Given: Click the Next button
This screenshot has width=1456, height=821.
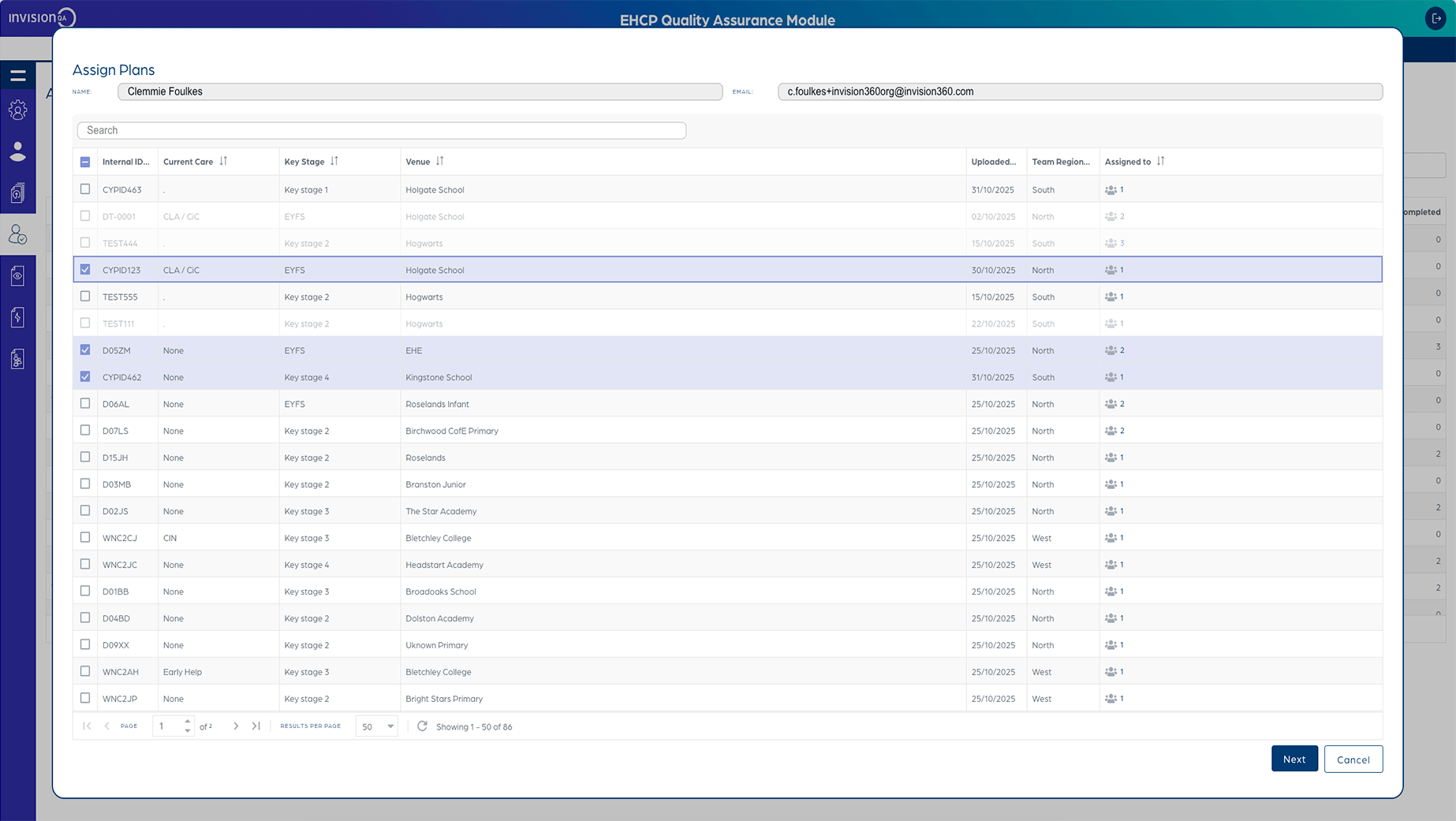Looking at the screenshot, I should click(1294, 759).
